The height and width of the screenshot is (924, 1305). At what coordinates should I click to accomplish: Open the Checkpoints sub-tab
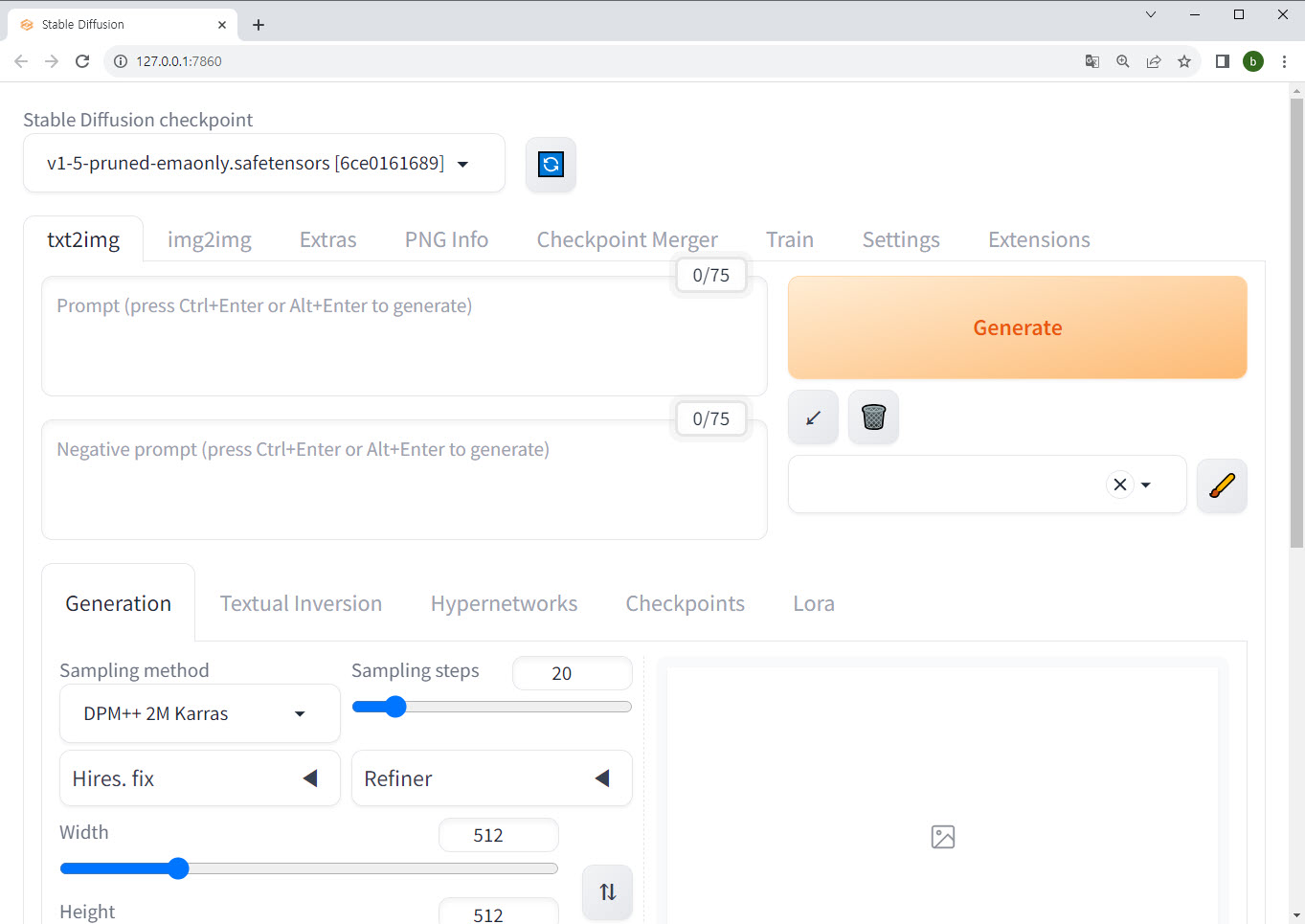tap(685, 603)
